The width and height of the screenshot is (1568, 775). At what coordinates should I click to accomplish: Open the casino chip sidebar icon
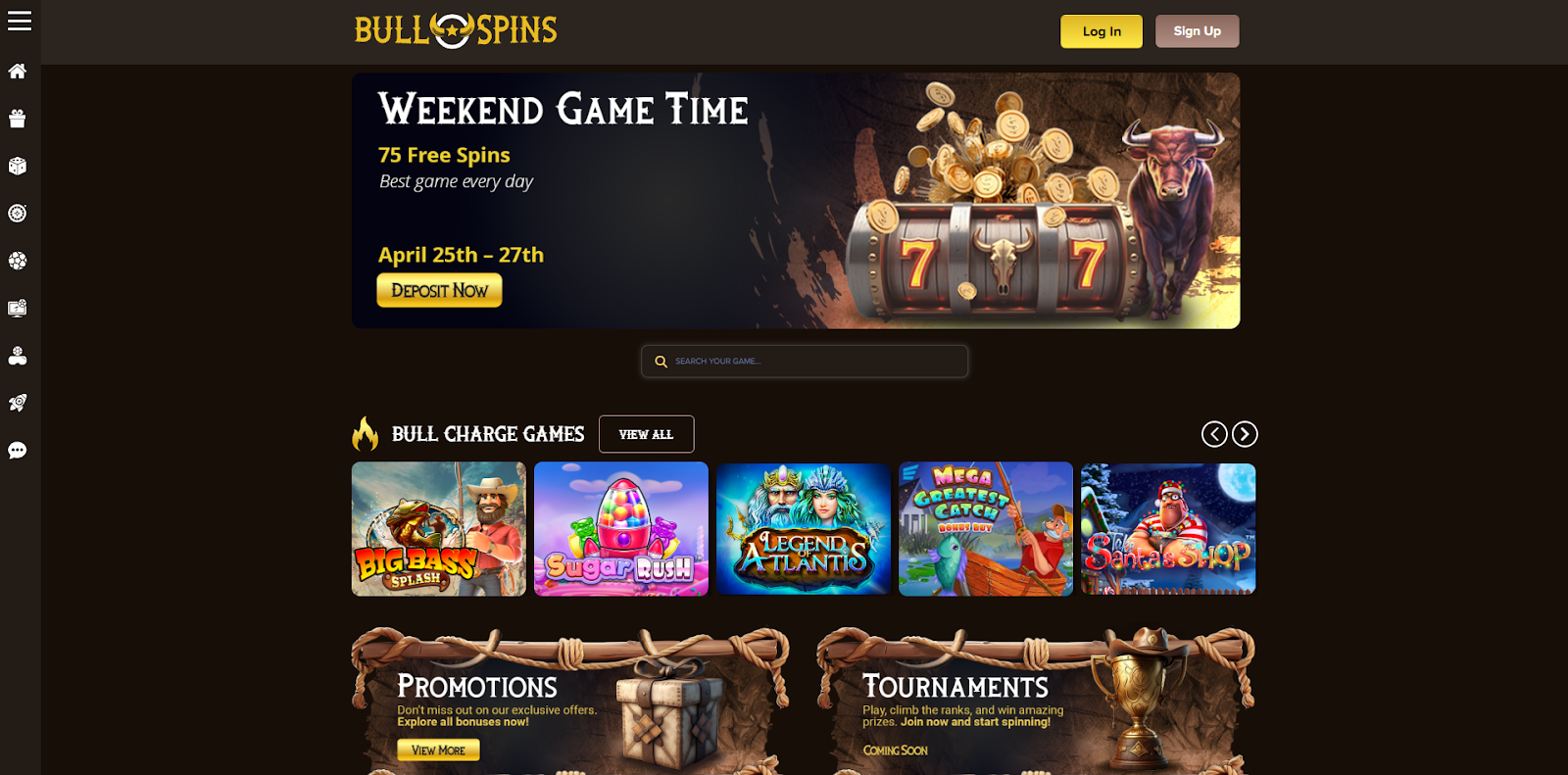[x=18, y=213]
